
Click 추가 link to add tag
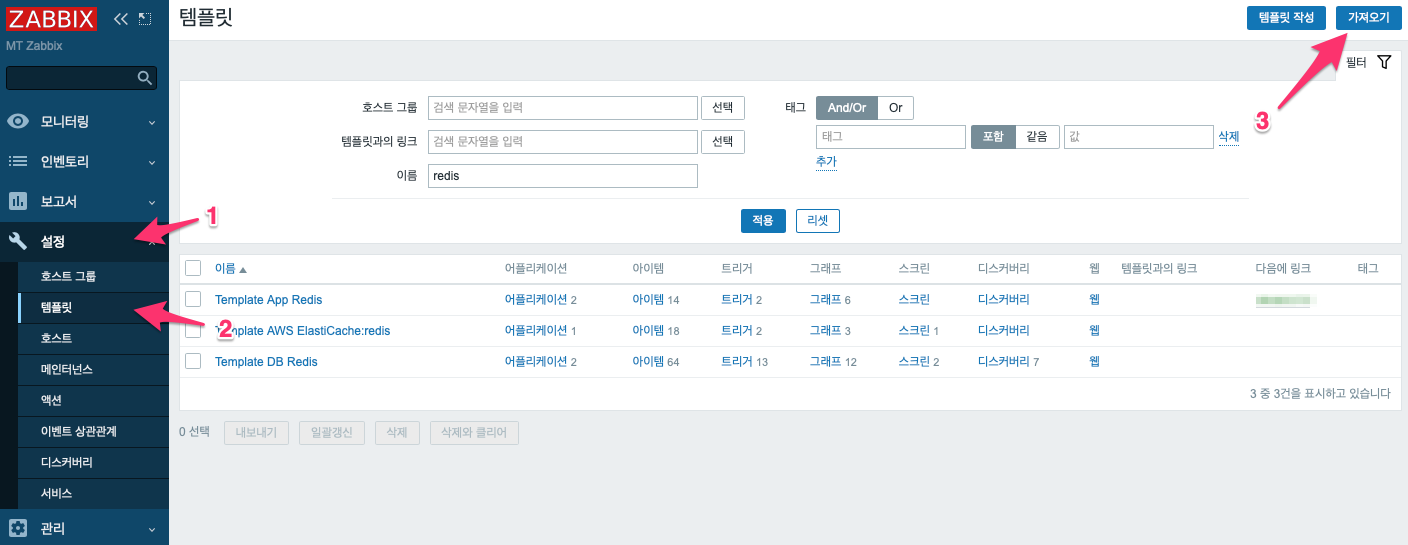826,161
